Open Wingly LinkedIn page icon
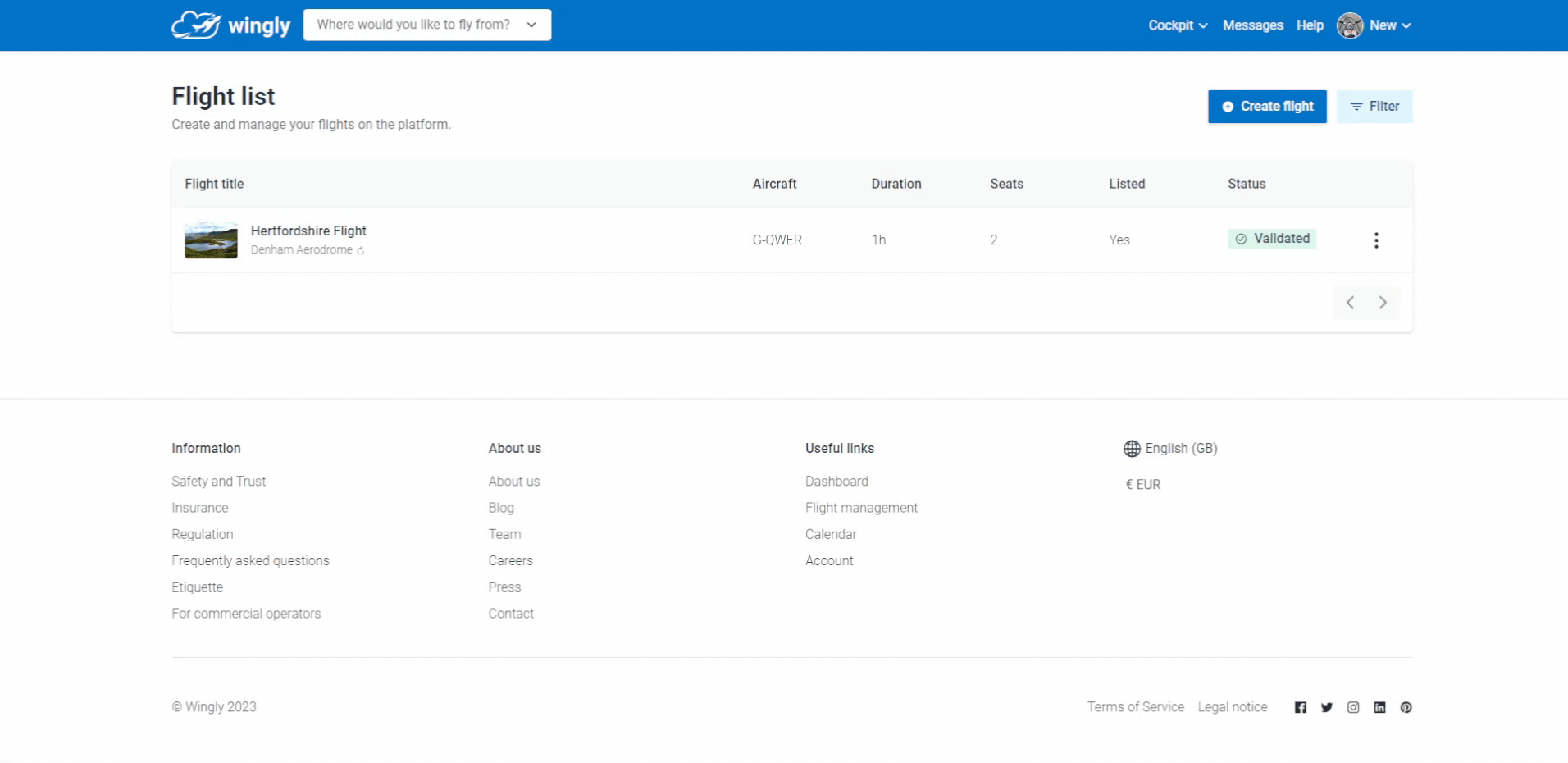 1379,707
